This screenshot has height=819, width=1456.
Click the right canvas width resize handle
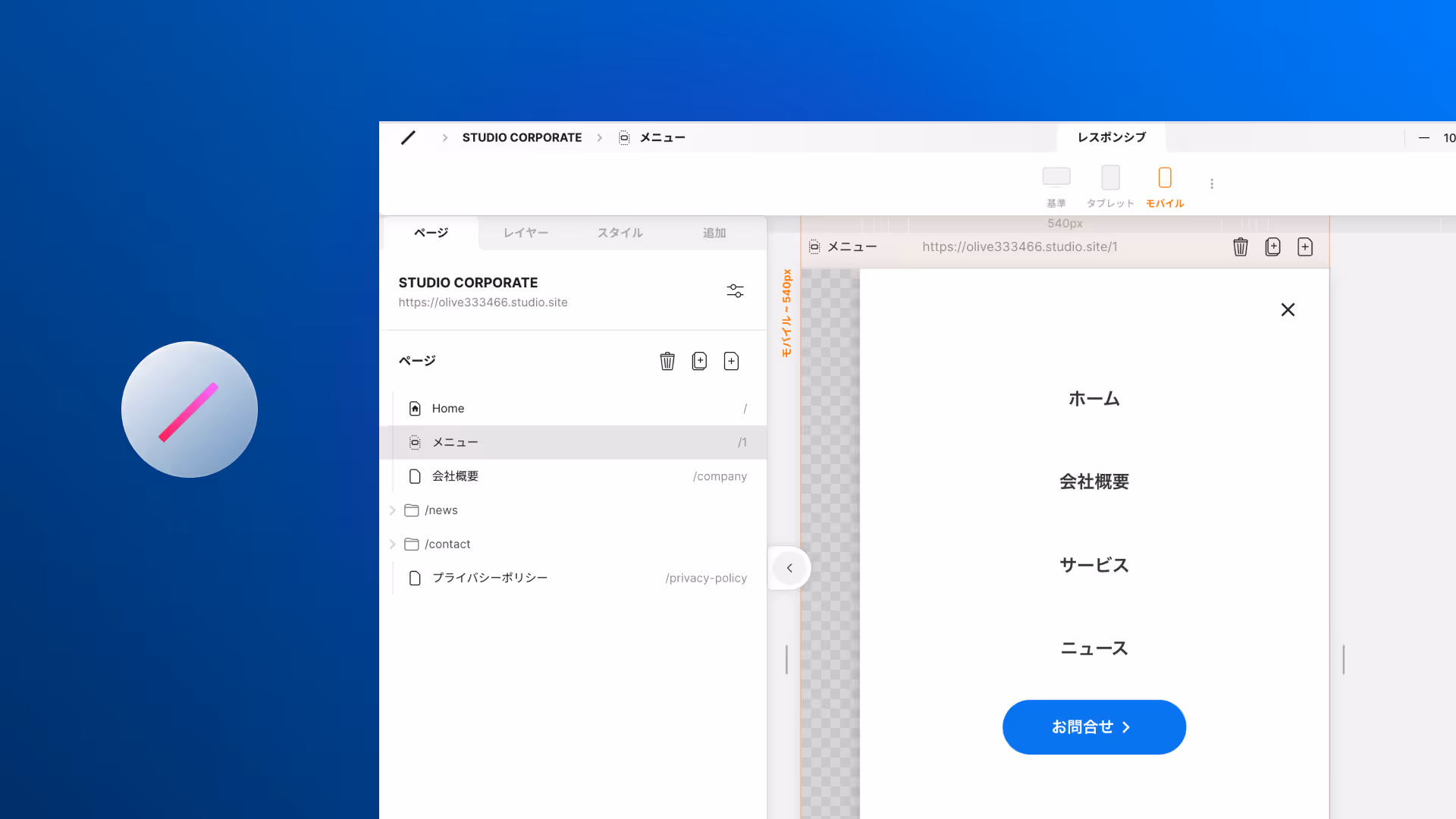[x=1343, y=660]
